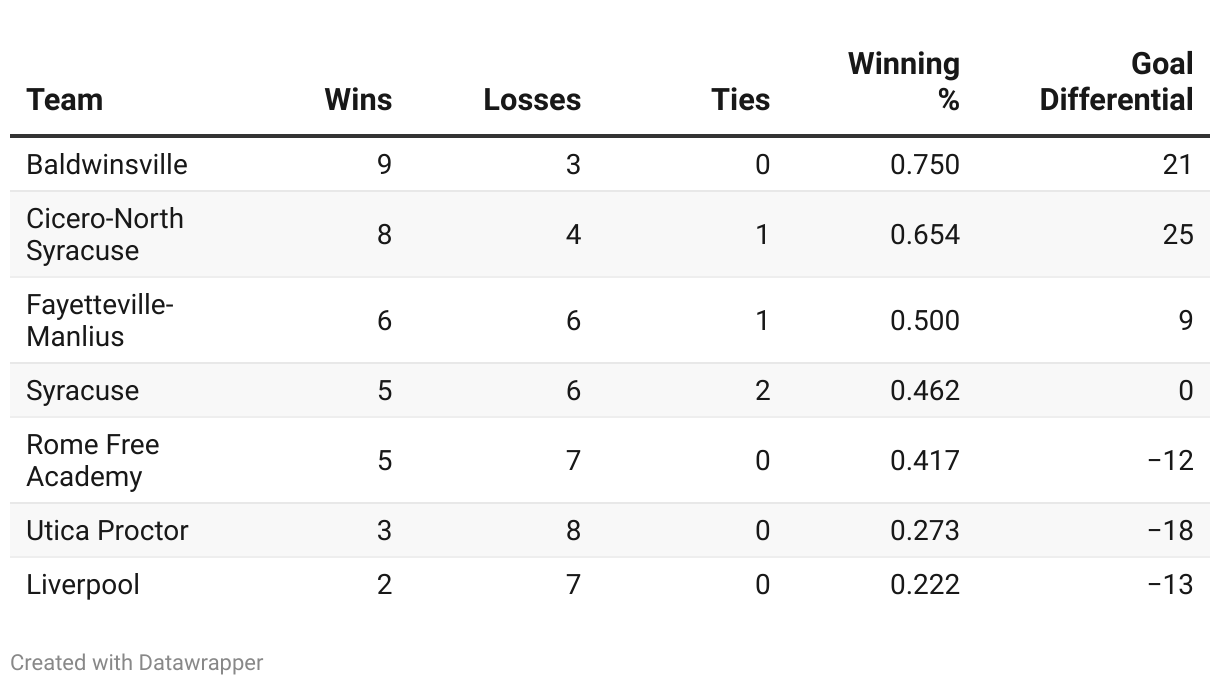Screen dimensions: 1220x686
Task: Open the Created with Datawrapper link
Action: click(x=137, y=662)
